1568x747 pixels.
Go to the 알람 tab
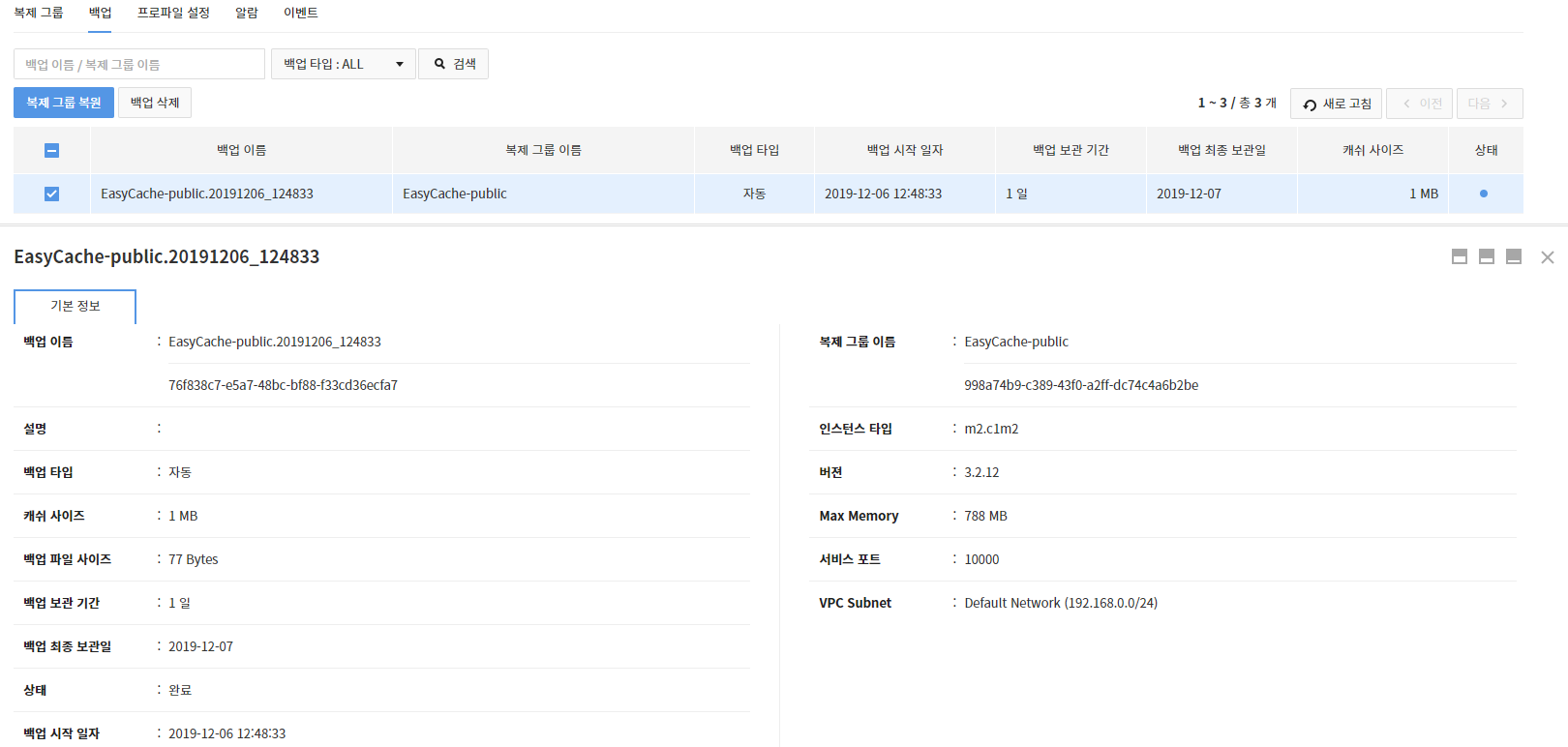[247, 13]
